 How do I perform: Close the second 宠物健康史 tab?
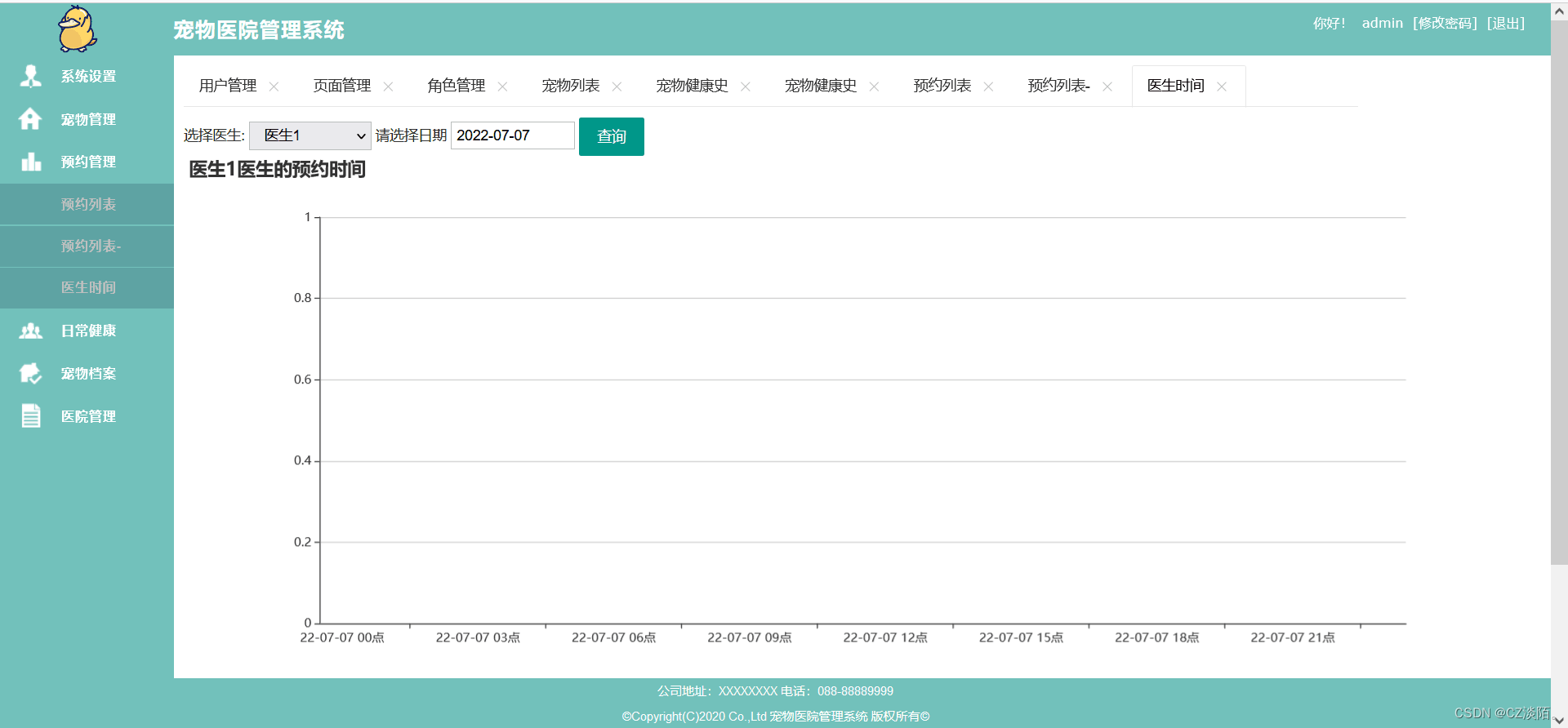coord(874,87)
